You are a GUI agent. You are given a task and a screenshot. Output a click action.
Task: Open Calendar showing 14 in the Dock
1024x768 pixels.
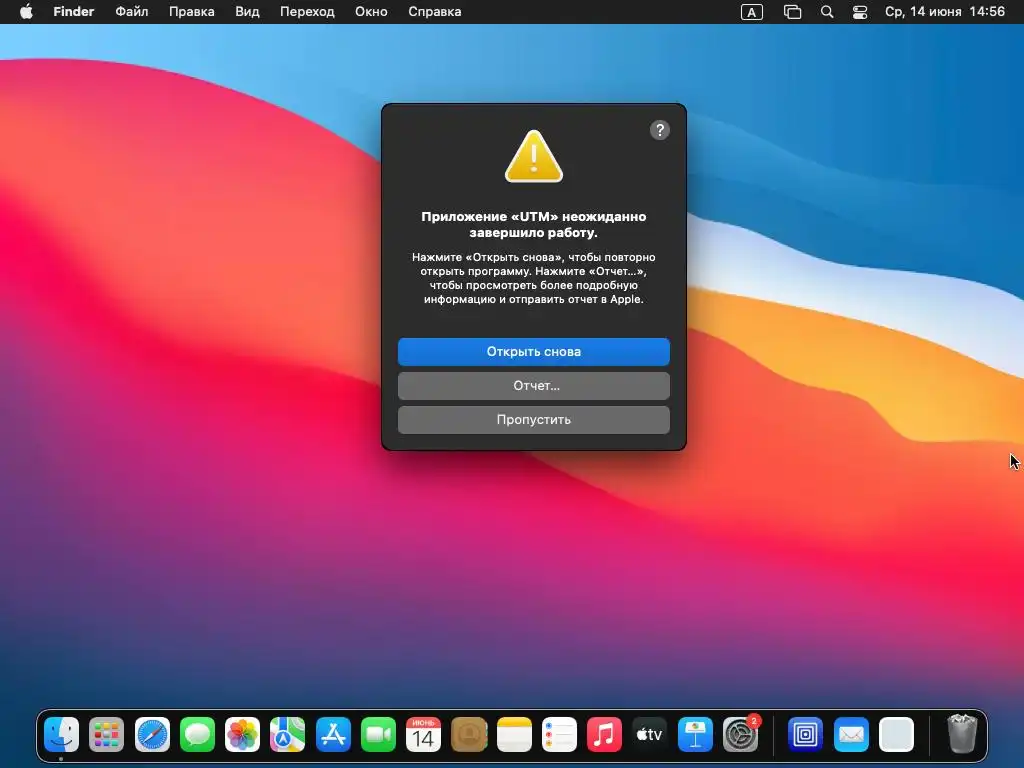point(423,734)
